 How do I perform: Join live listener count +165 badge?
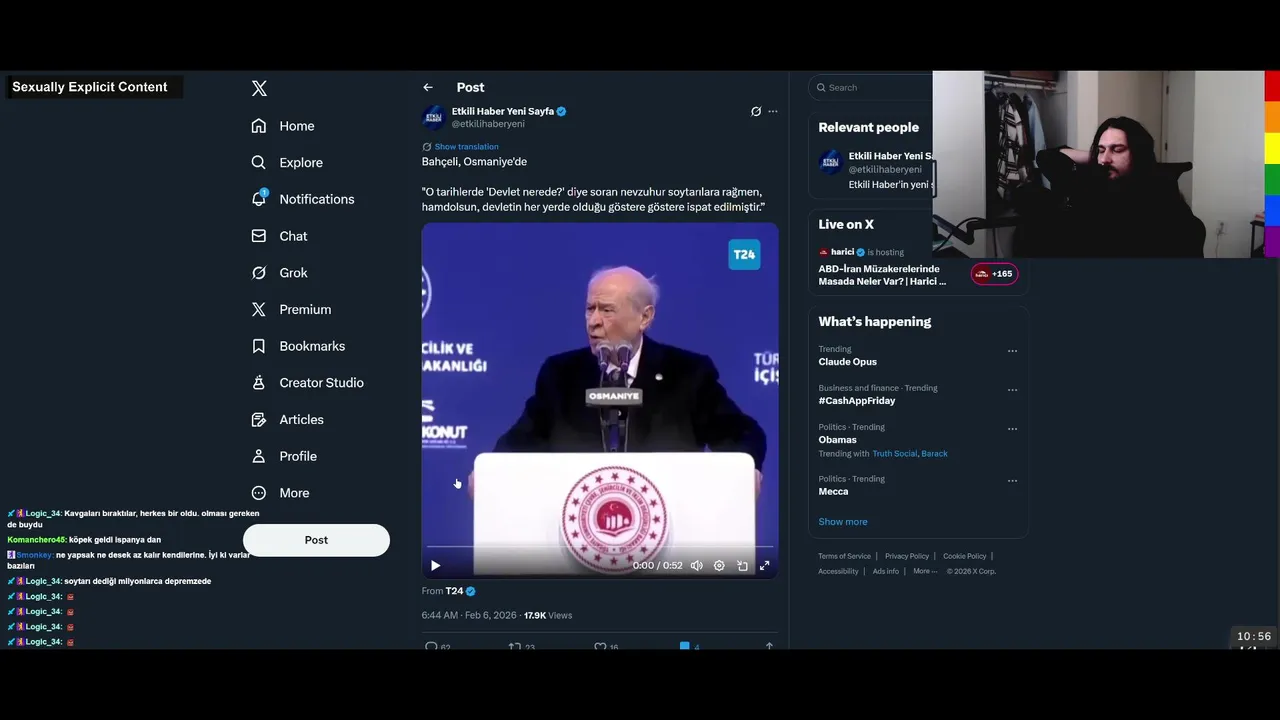(994, 274)
